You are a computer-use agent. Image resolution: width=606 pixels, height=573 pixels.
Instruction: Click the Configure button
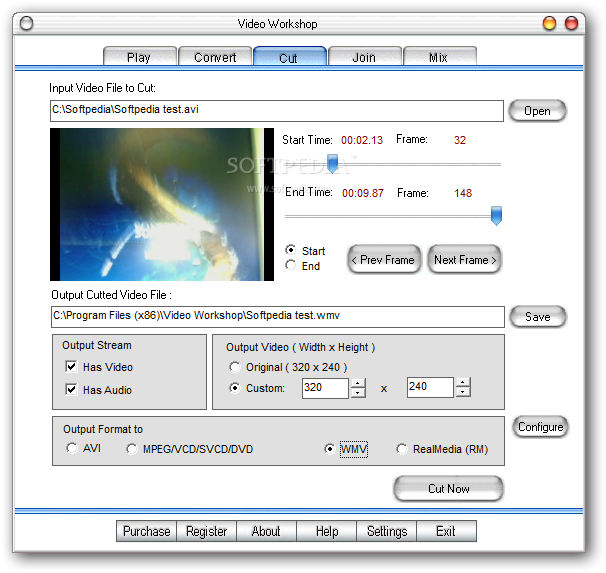(540, 427)
